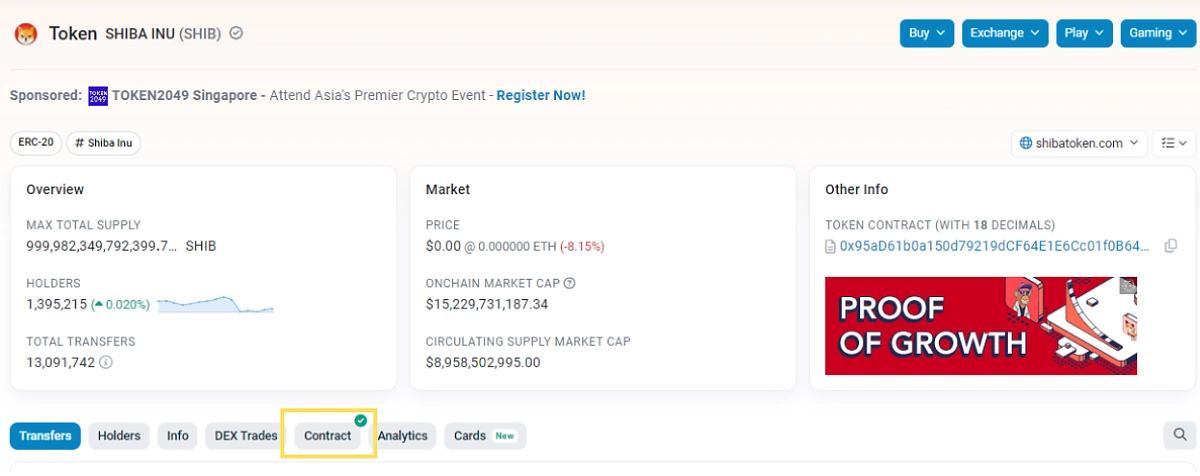
Task: Copy the token contract address
Action: (x=1171, y=246)
